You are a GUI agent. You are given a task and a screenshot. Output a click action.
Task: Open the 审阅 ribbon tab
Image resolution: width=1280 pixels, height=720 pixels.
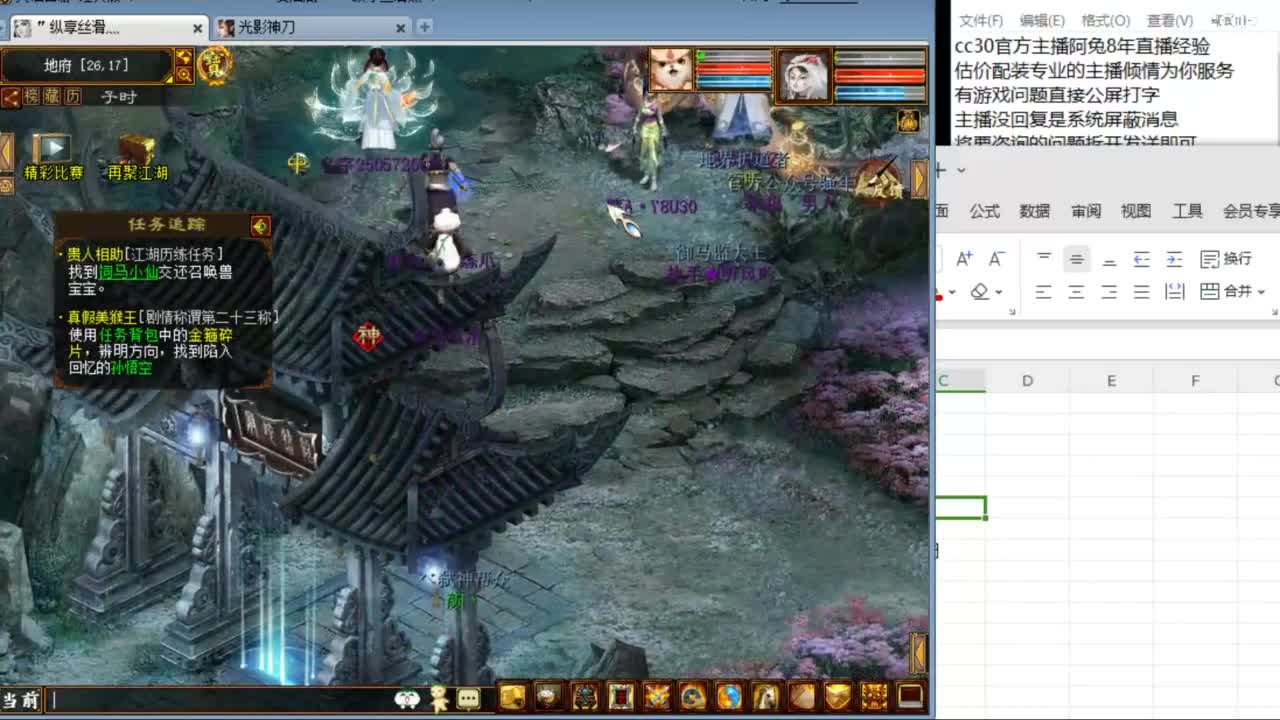pyautogui.click(x=1086, y=211)
